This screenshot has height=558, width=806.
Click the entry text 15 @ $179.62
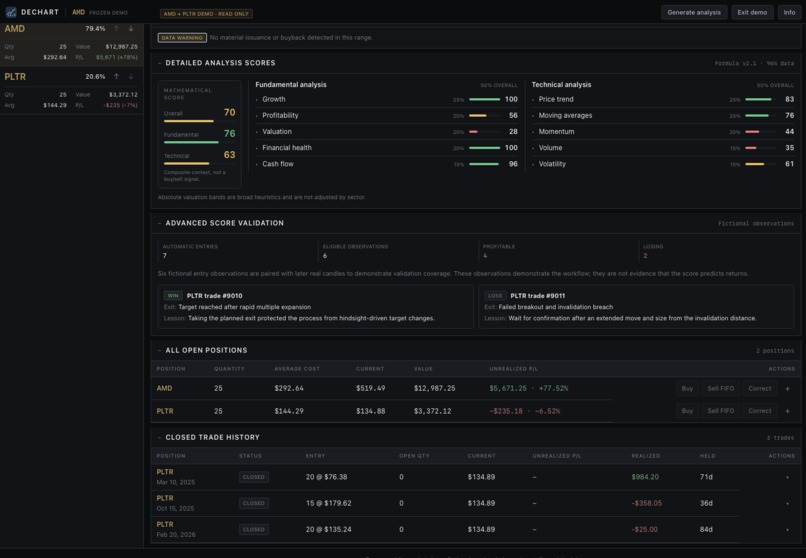click(328, 503)
